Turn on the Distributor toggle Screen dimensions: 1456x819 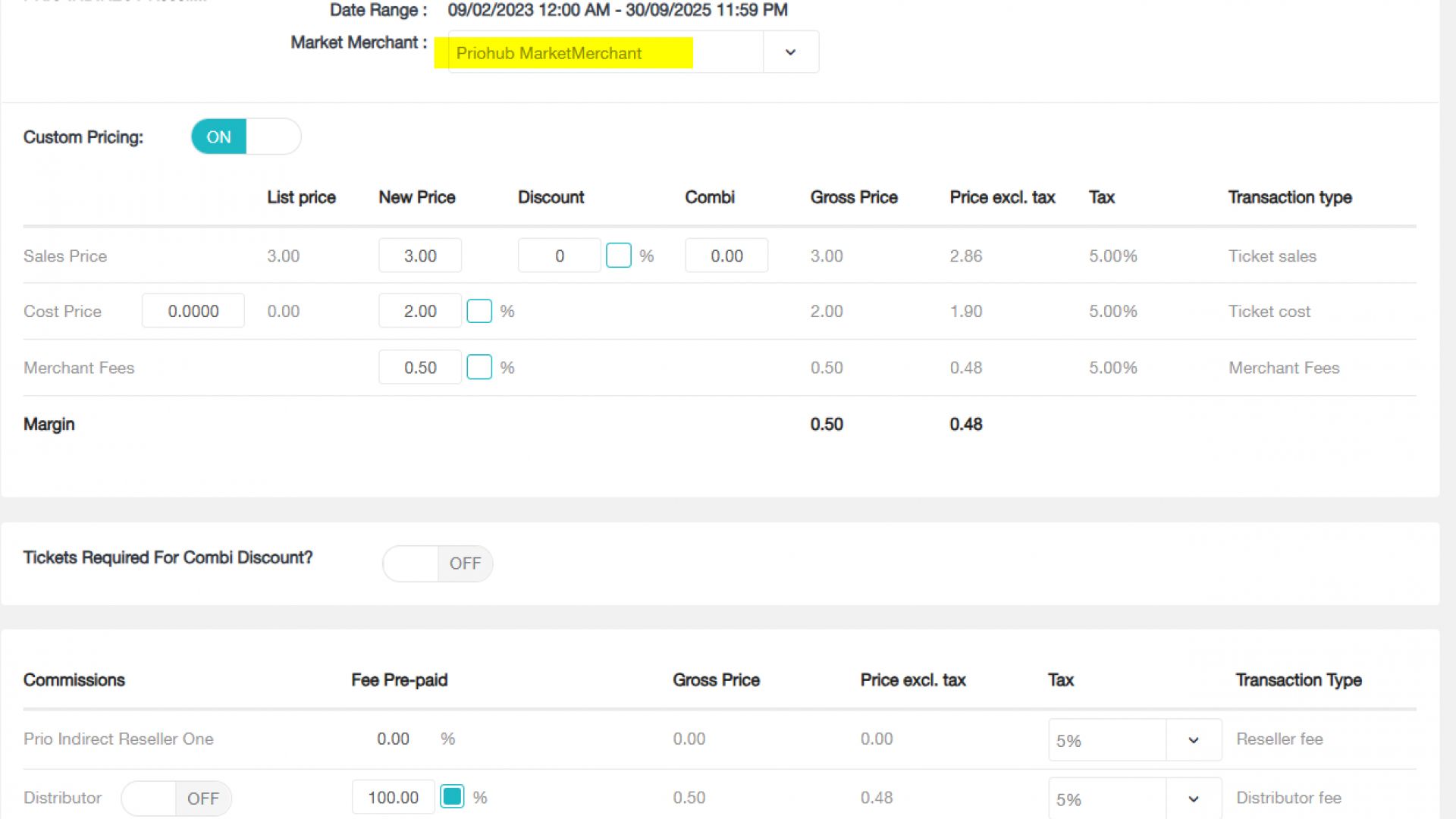[175, 798]
